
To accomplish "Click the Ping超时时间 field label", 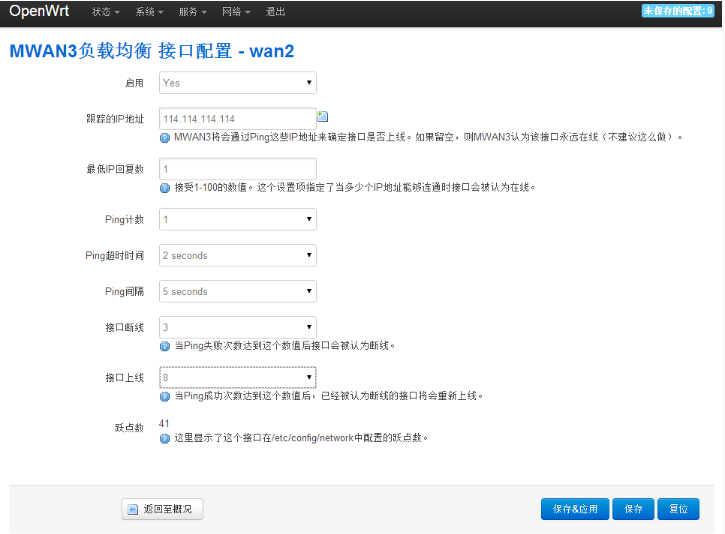I will point(115,256).
